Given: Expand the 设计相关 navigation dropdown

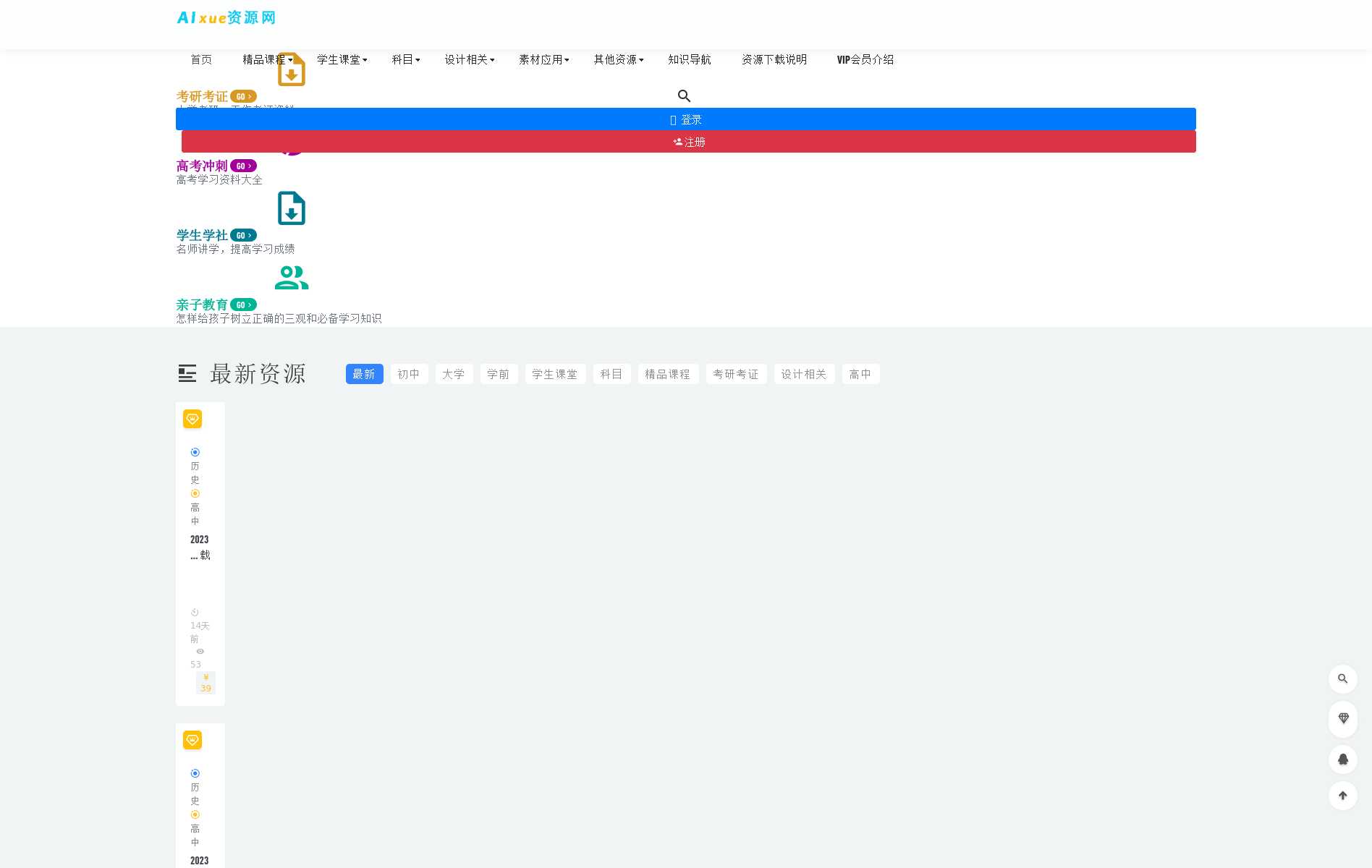Looking at the screenshot, I should (x=469, y=60).
